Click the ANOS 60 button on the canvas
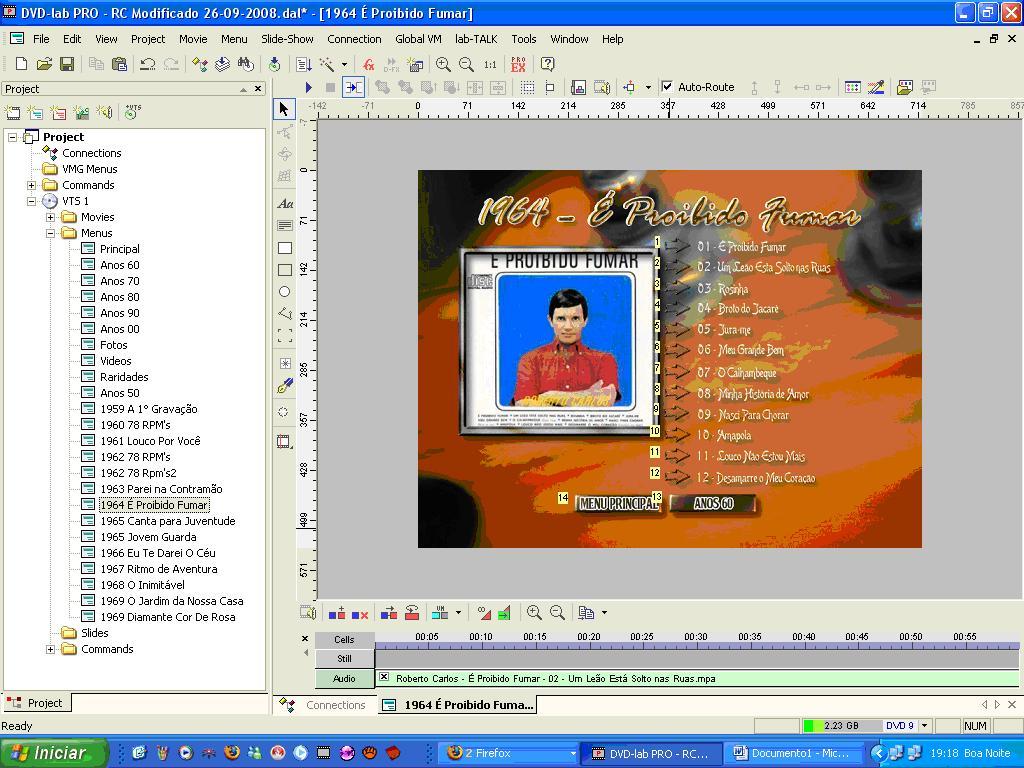Viewport: 1024px width, 768px height. [713, 504]
